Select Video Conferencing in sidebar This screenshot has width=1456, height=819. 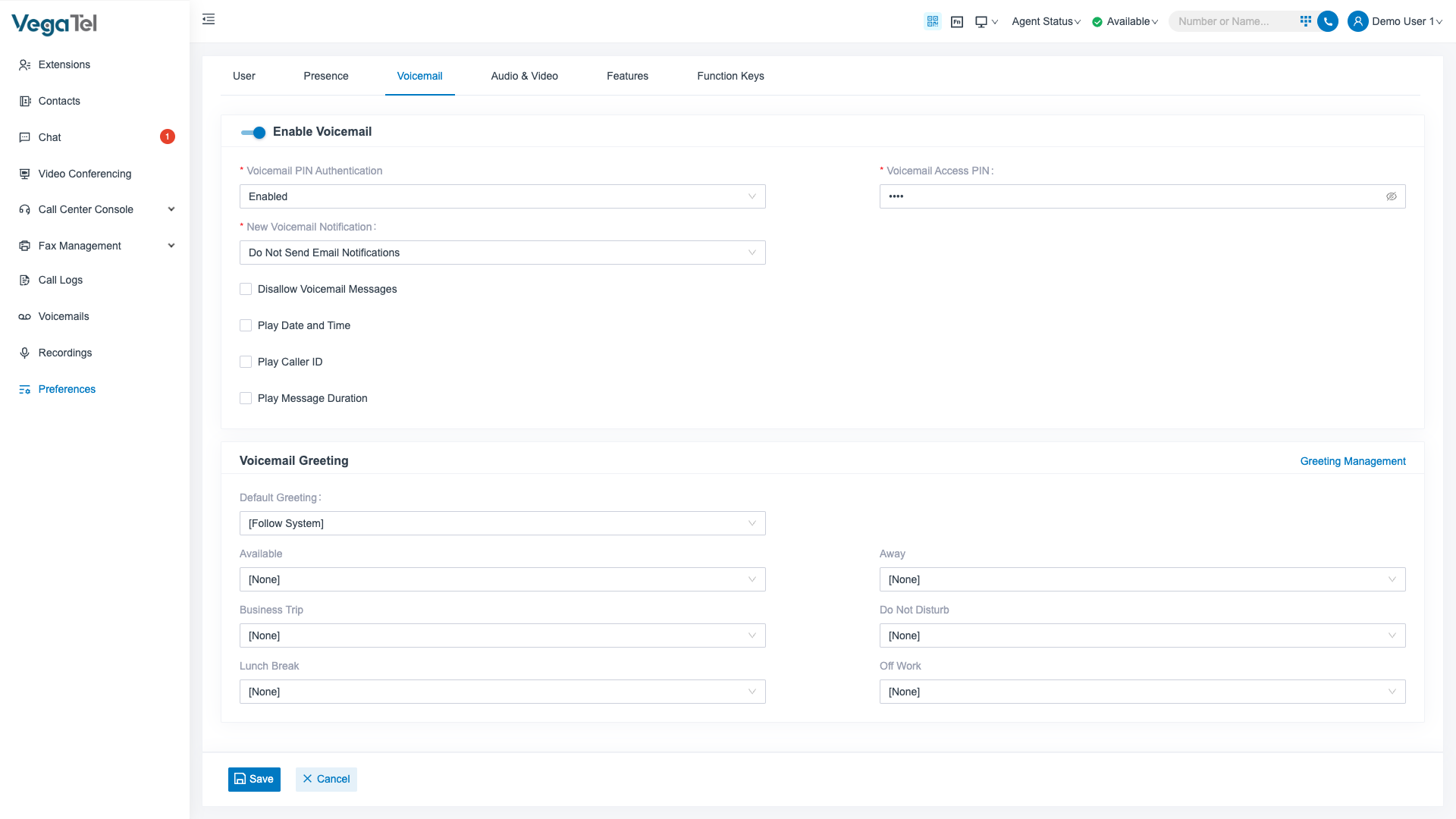click(x=84, y=174)
